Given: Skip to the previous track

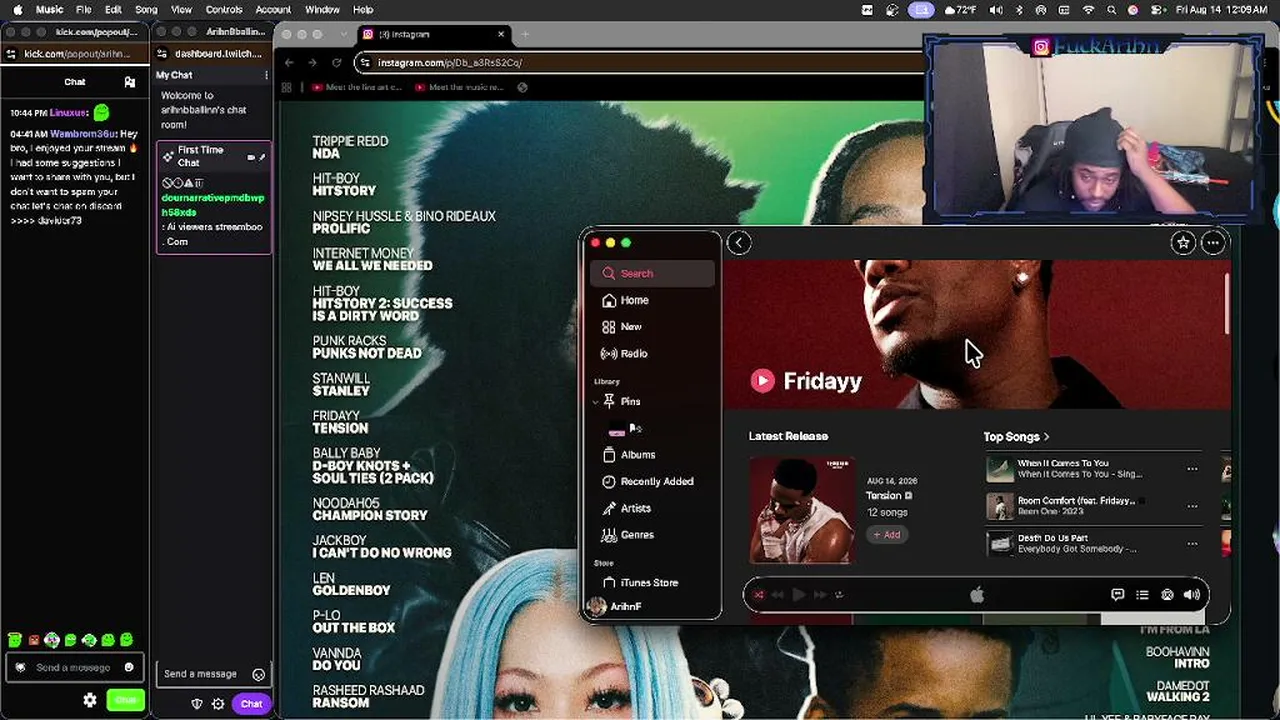Looking at the screenshot, I should point(778,595).
